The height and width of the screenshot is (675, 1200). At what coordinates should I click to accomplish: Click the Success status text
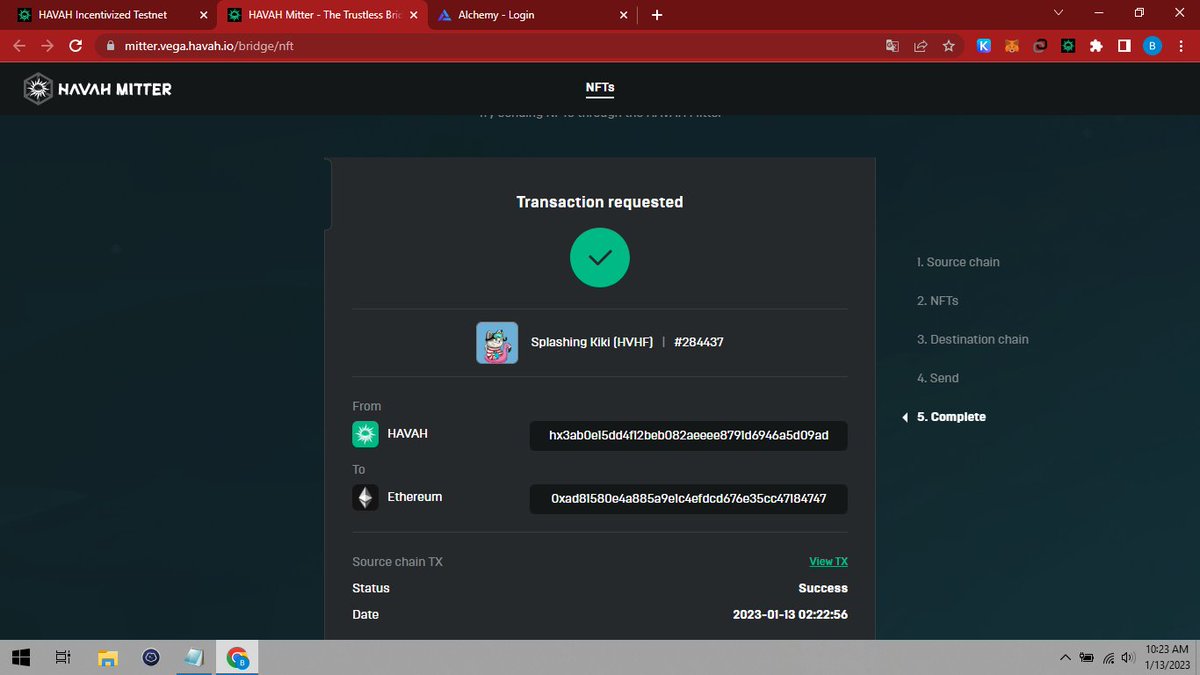(823, 588)
